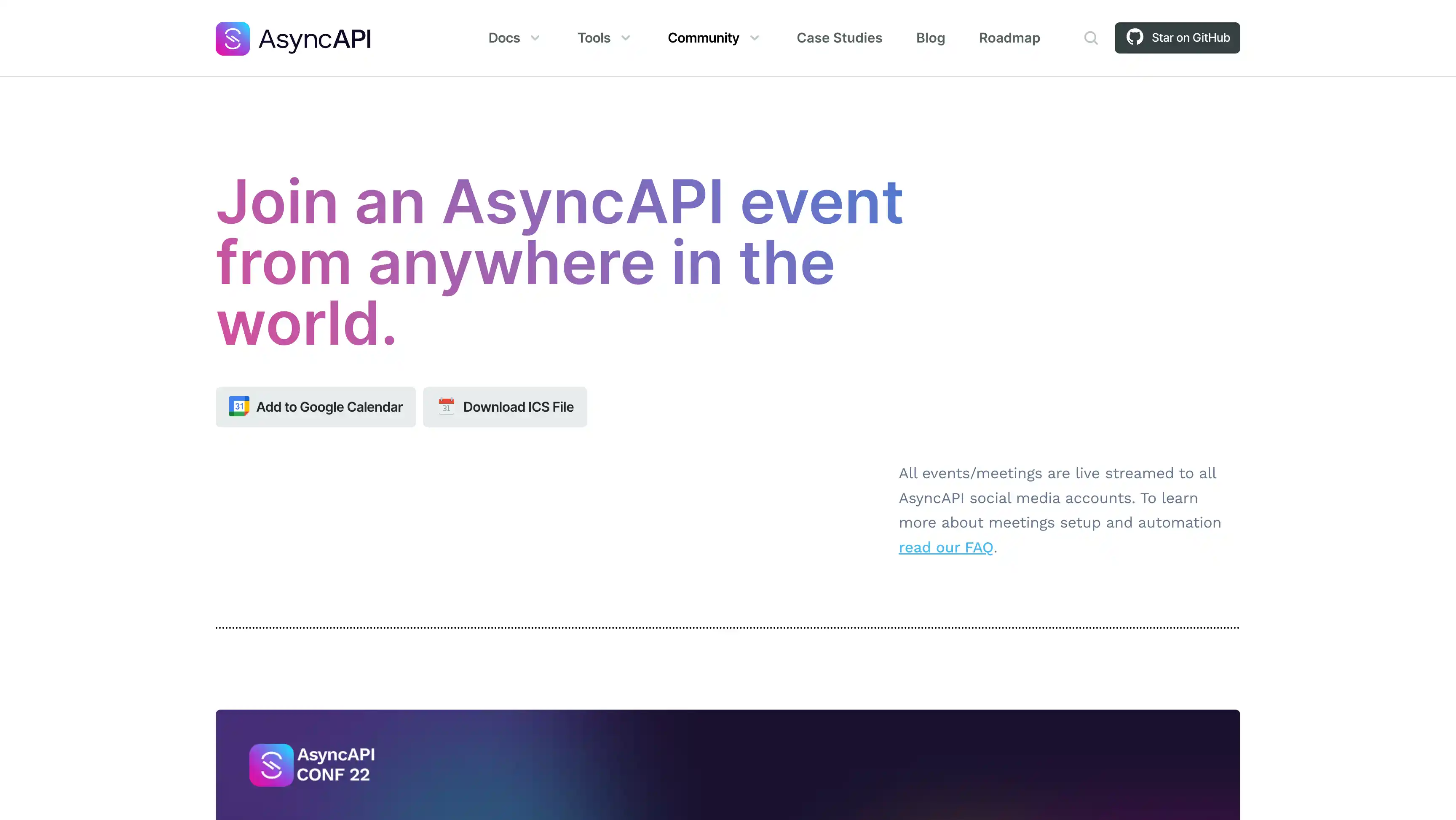
Task: Open the Docs menu item
Action: pos(503,38)
